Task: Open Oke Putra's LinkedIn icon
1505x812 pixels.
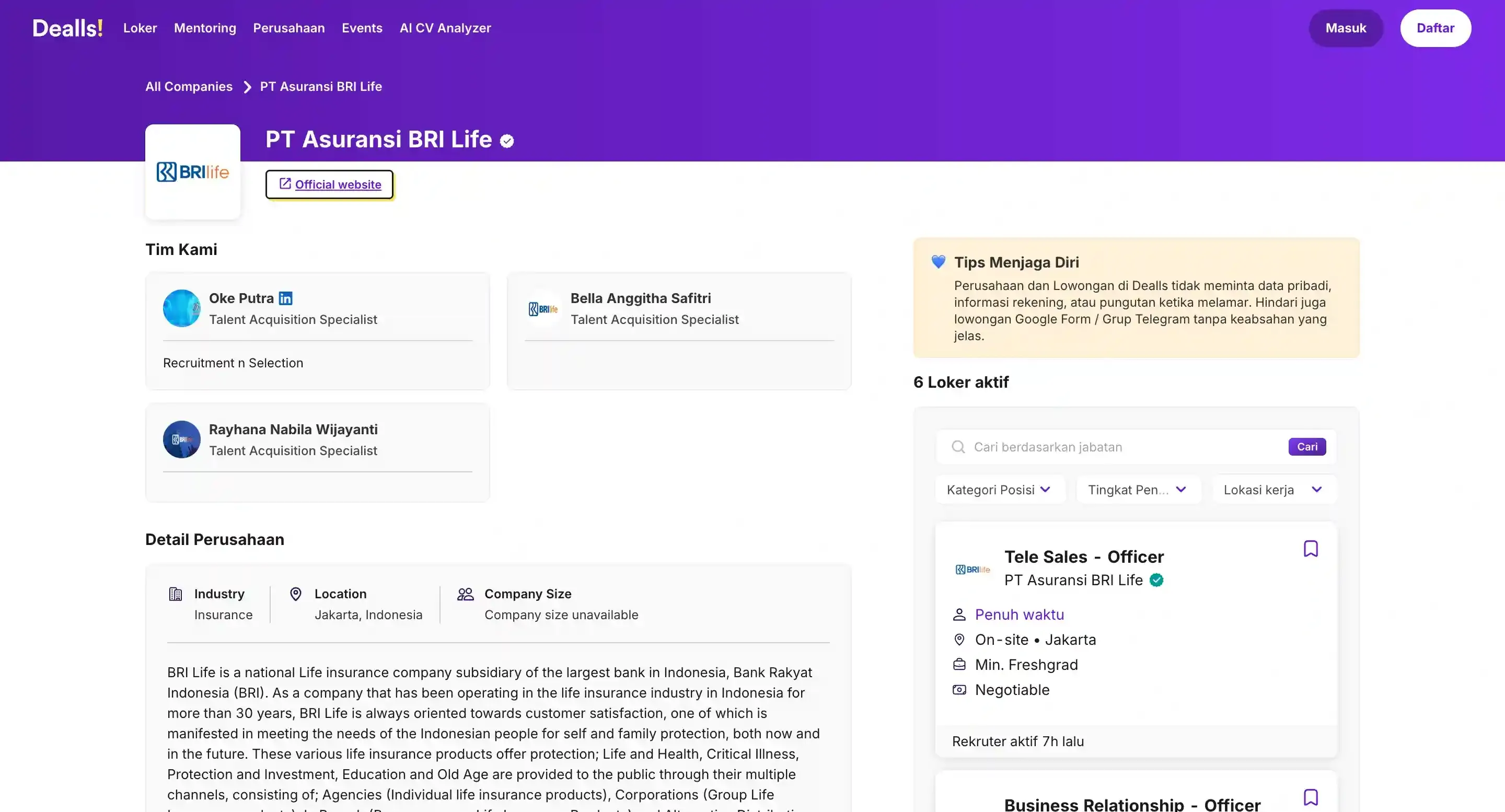Action: coord(286,298)
